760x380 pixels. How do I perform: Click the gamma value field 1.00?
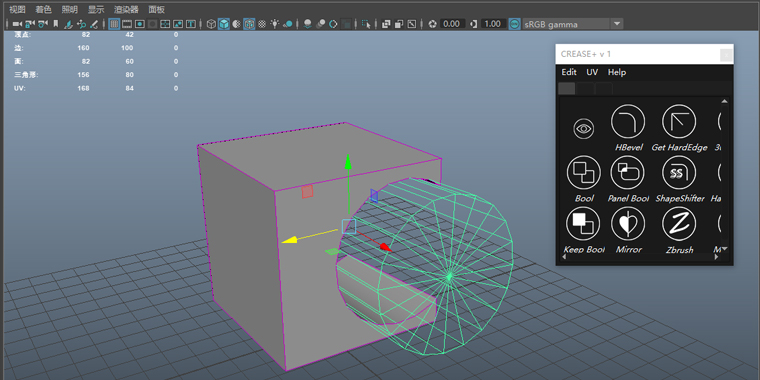click(493, 24)
